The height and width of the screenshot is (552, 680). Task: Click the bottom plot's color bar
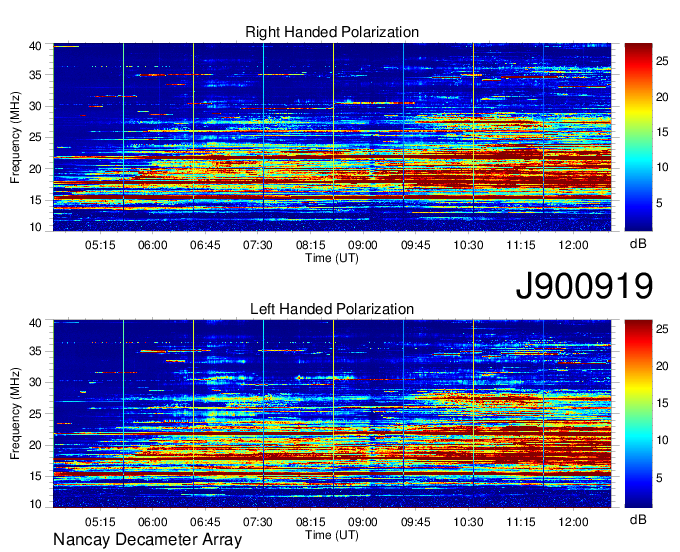pos(638,414)
